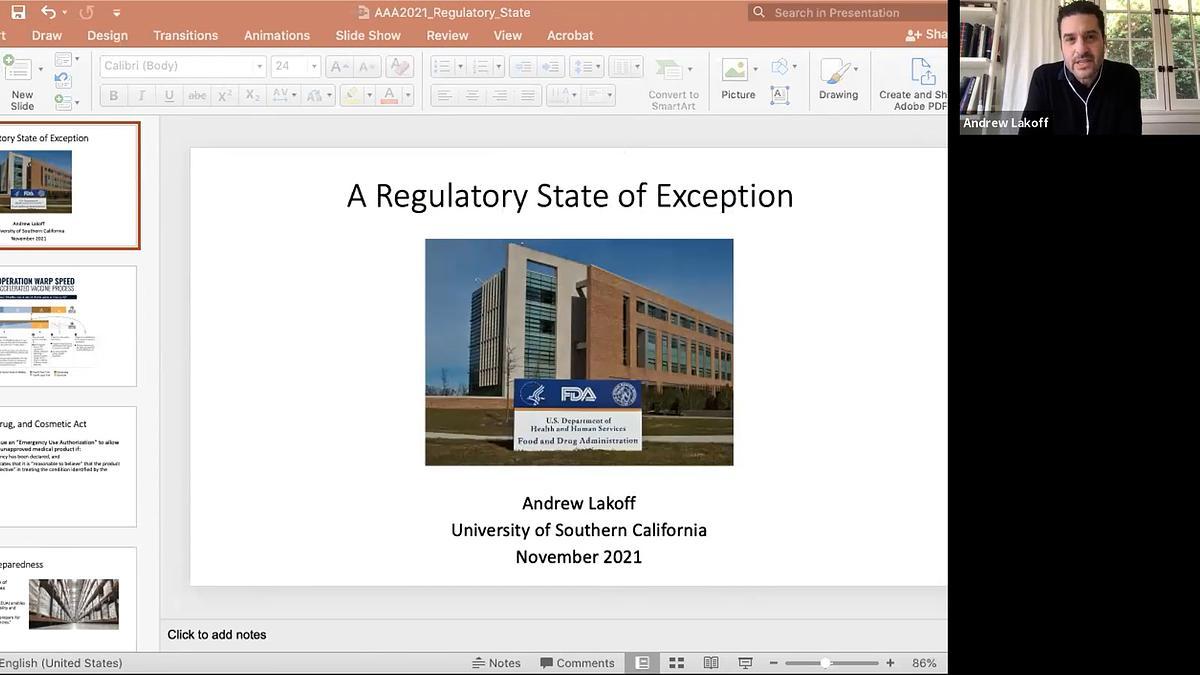
Task: Toggle Strikethrough formatting
Action: [197, 95]
